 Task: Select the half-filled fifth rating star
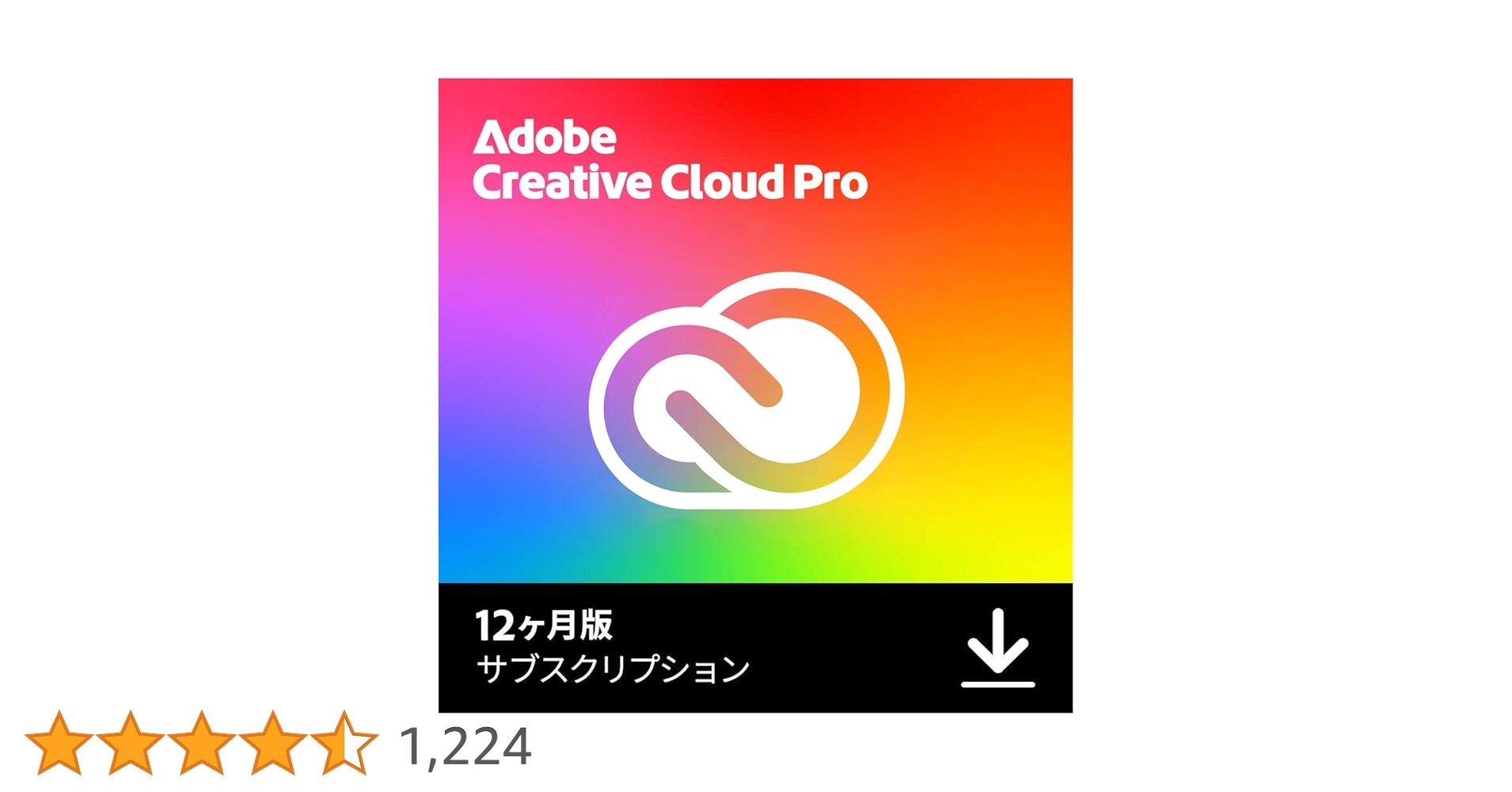pyautogui.click(x=344, y=743)
